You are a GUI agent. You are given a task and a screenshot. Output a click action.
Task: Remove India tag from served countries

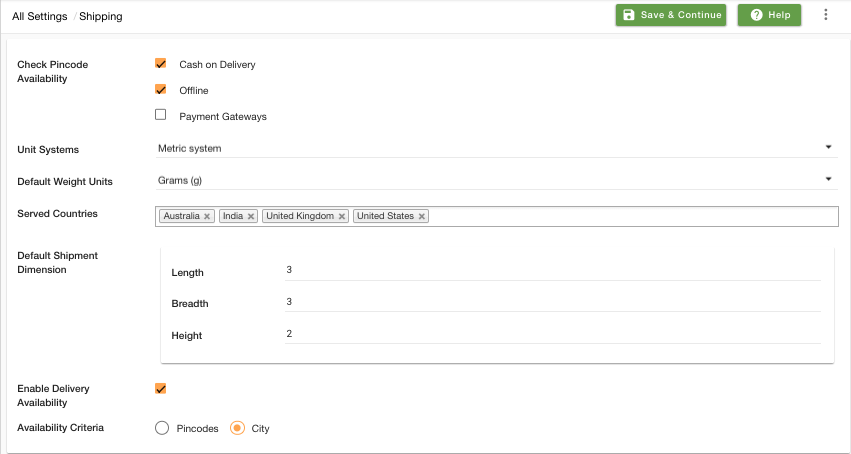251,216
